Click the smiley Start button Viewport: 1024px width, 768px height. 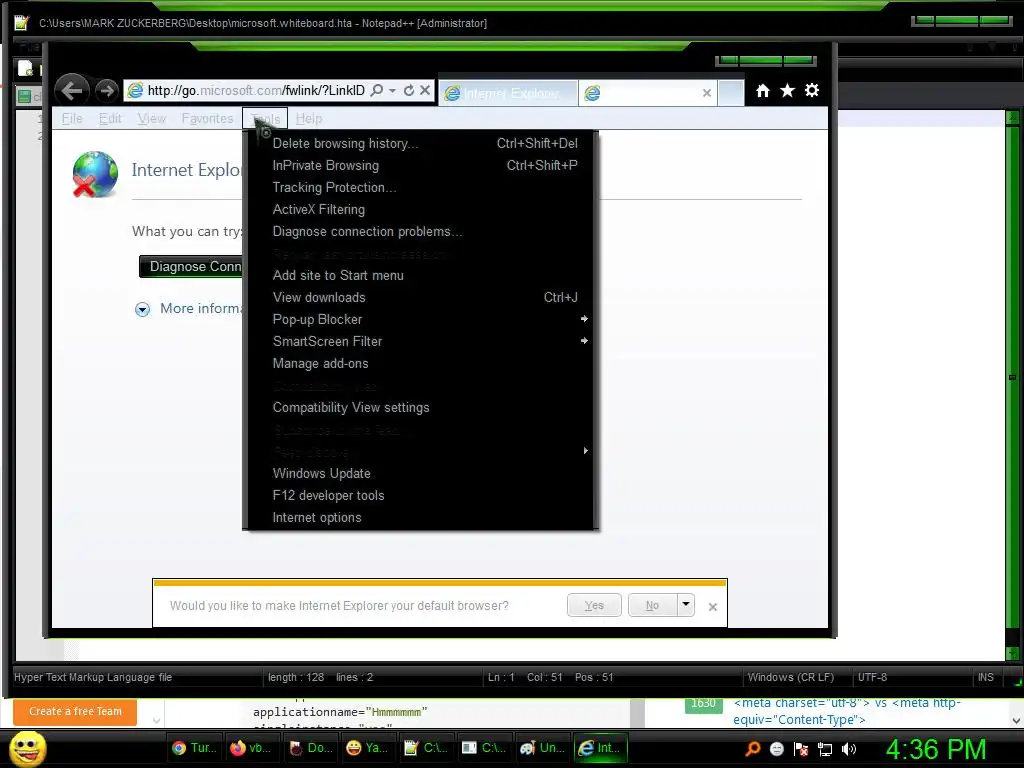[x=28, y=748]
